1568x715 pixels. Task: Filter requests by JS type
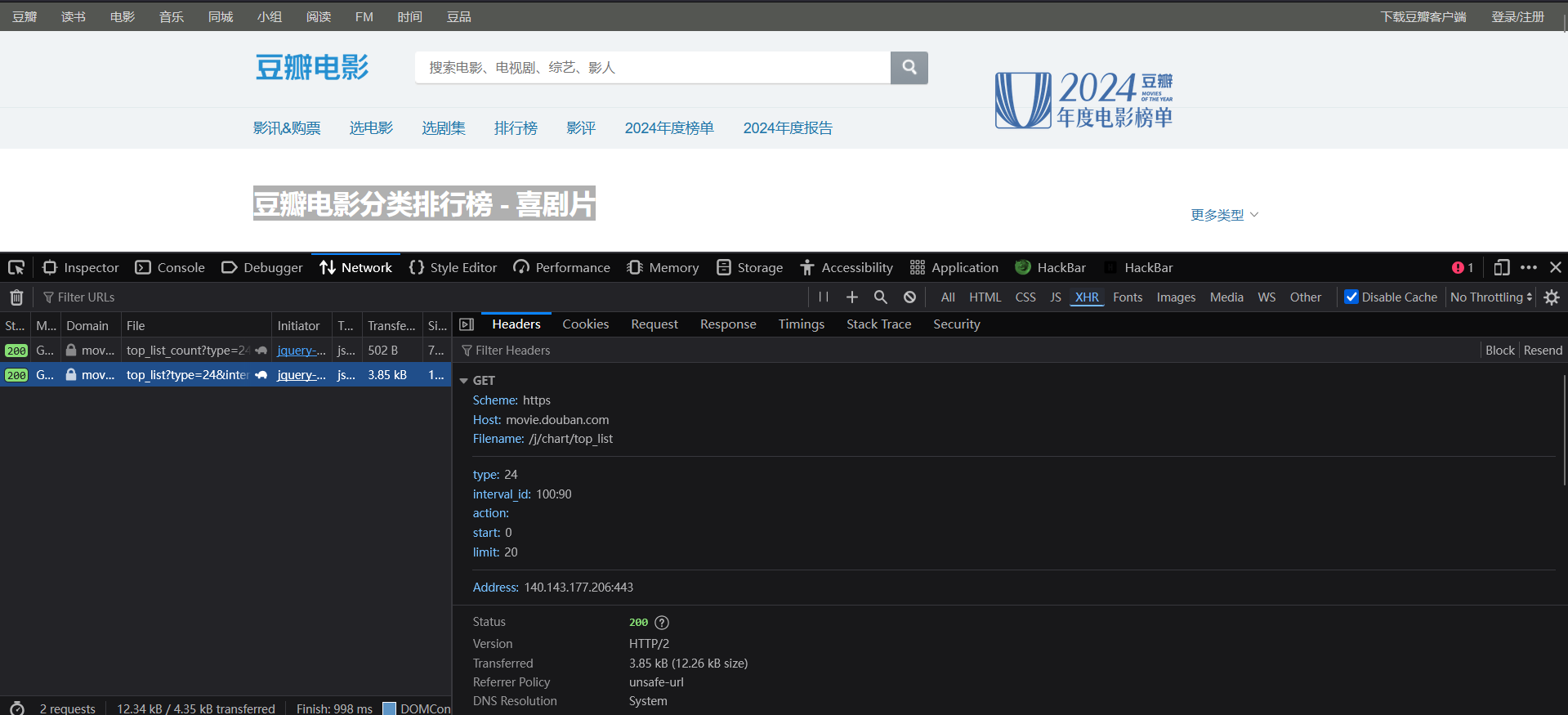(1056, 297)
